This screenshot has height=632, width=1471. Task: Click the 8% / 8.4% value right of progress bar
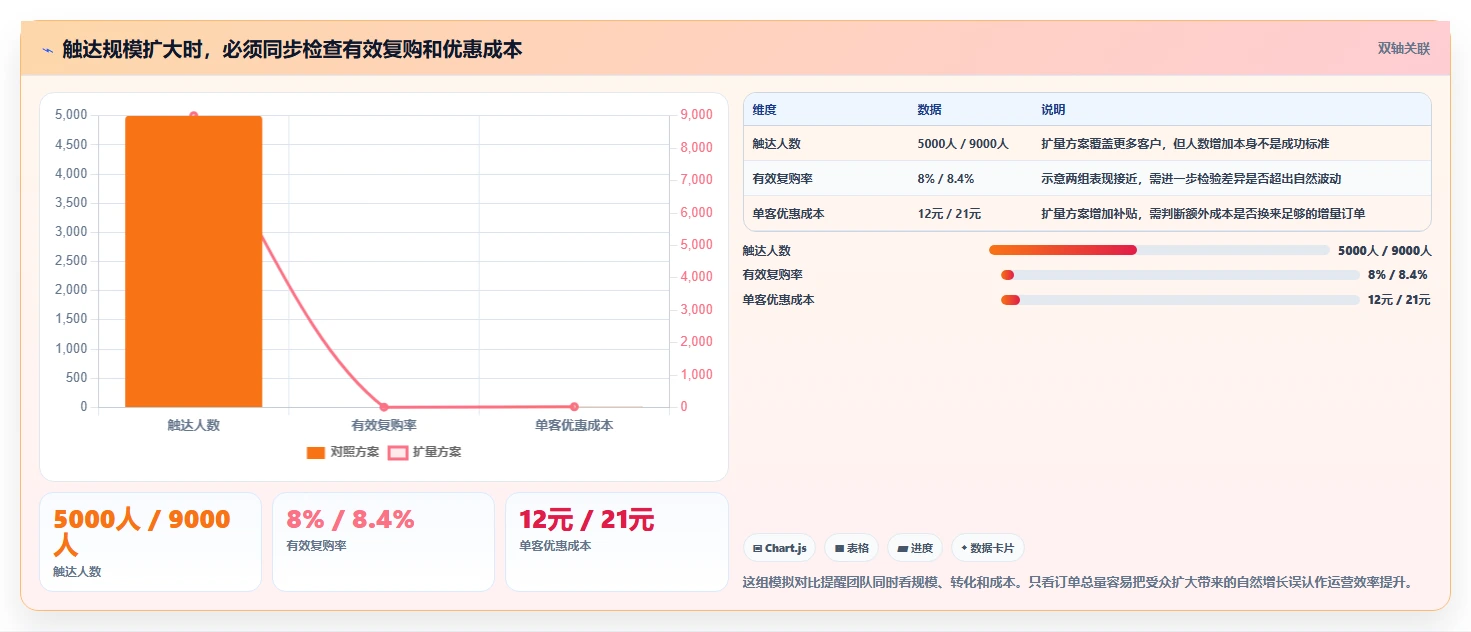pos(1397,275)
